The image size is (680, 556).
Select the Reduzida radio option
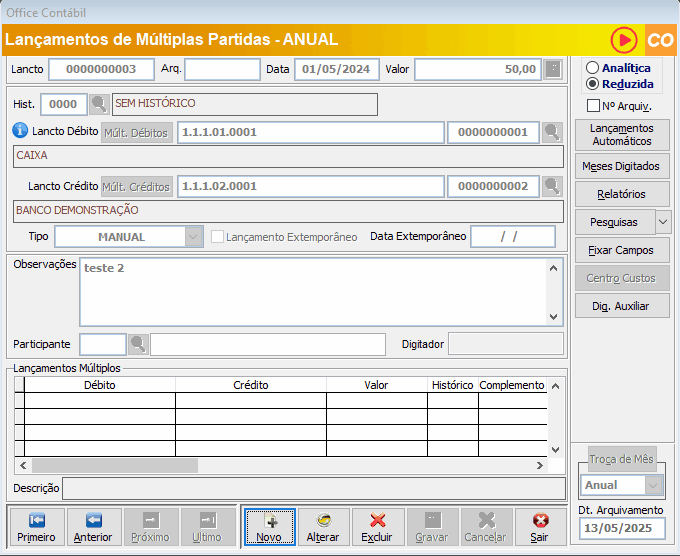[593, 84]
